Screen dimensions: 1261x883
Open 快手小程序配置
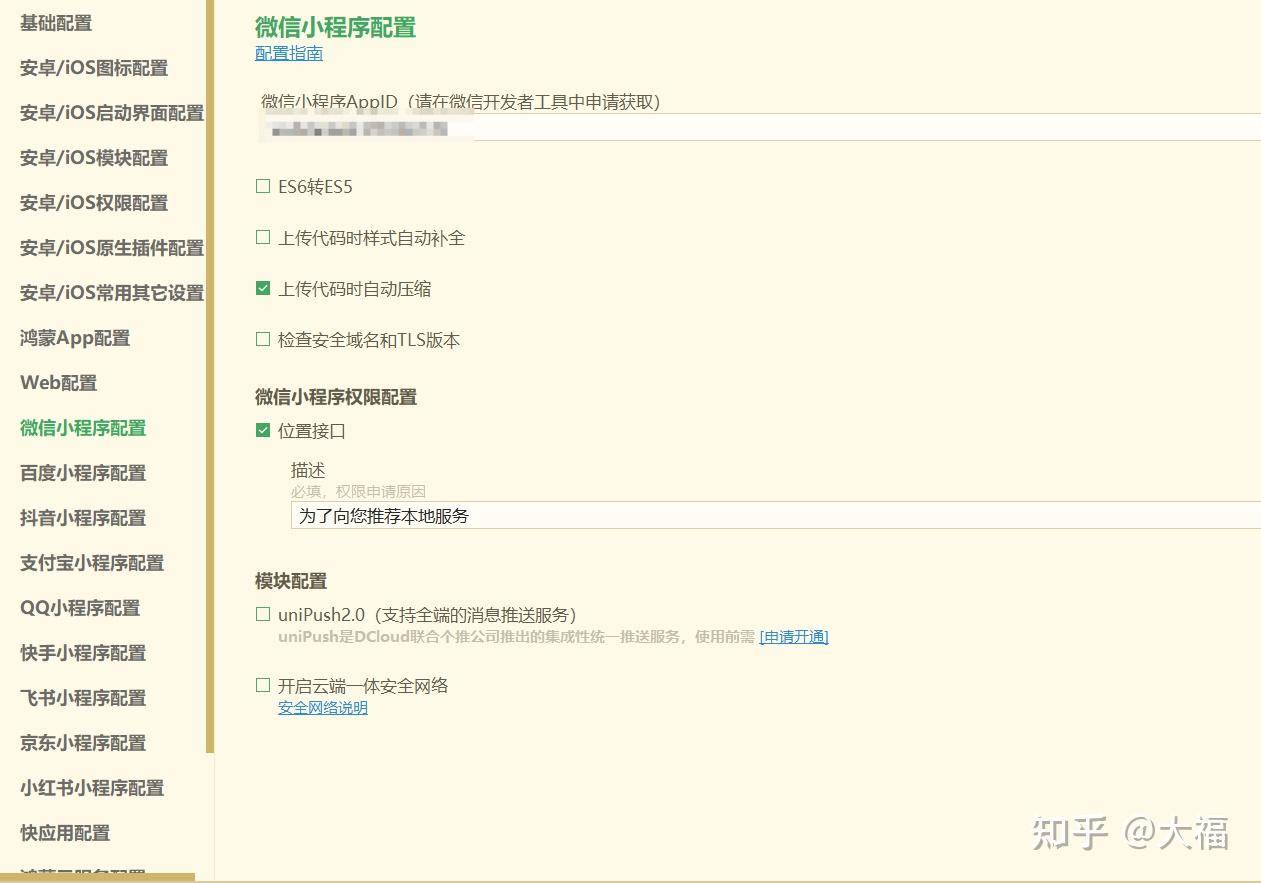(83, 653)
